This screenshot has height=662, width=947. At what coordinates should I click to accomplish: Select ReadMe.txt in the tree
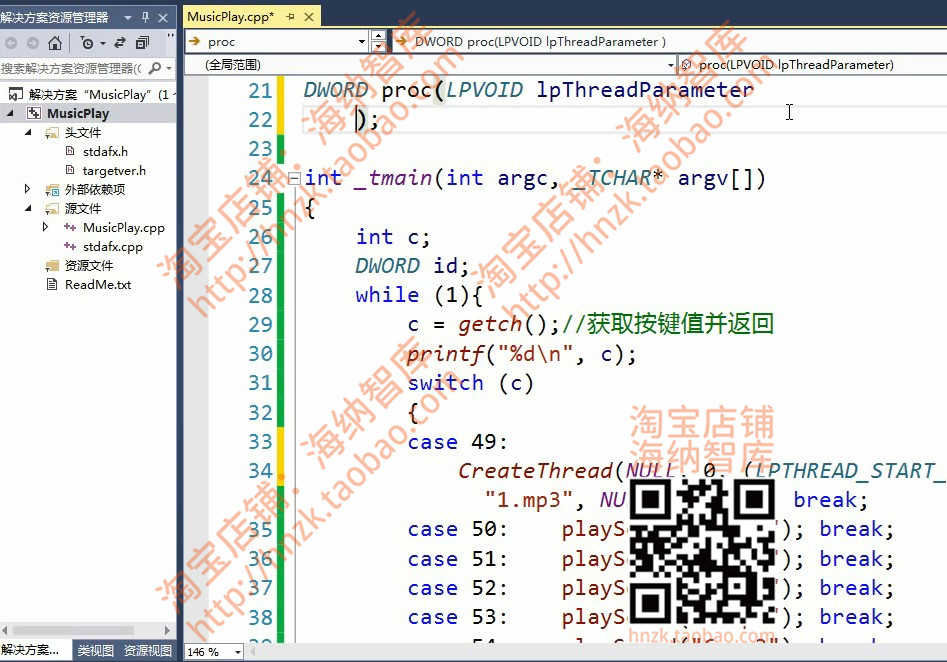coord(98,284)
